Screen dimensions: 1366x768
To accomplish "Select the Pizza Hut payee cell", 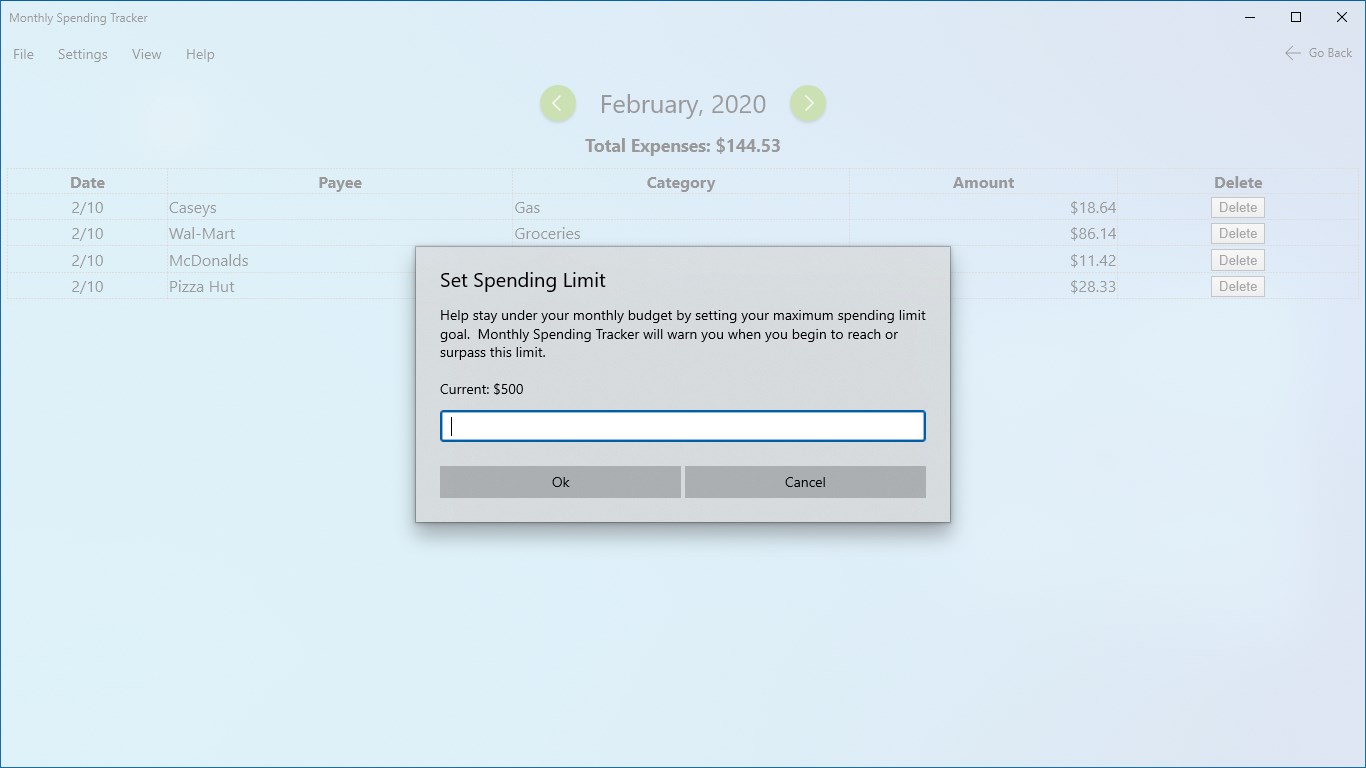I will [340, 287].
